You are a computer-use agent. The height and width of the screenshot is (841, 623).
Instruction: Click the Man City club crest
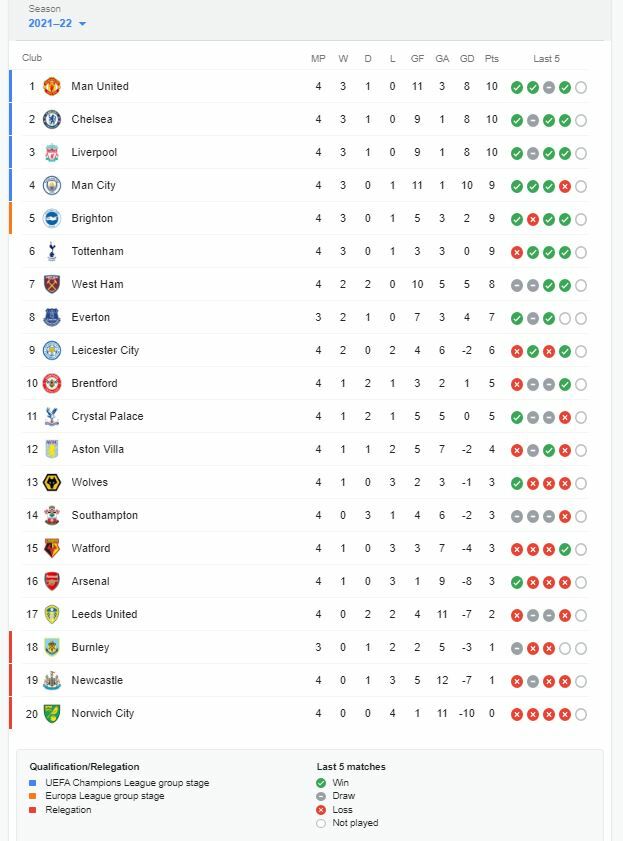(52, 185)
